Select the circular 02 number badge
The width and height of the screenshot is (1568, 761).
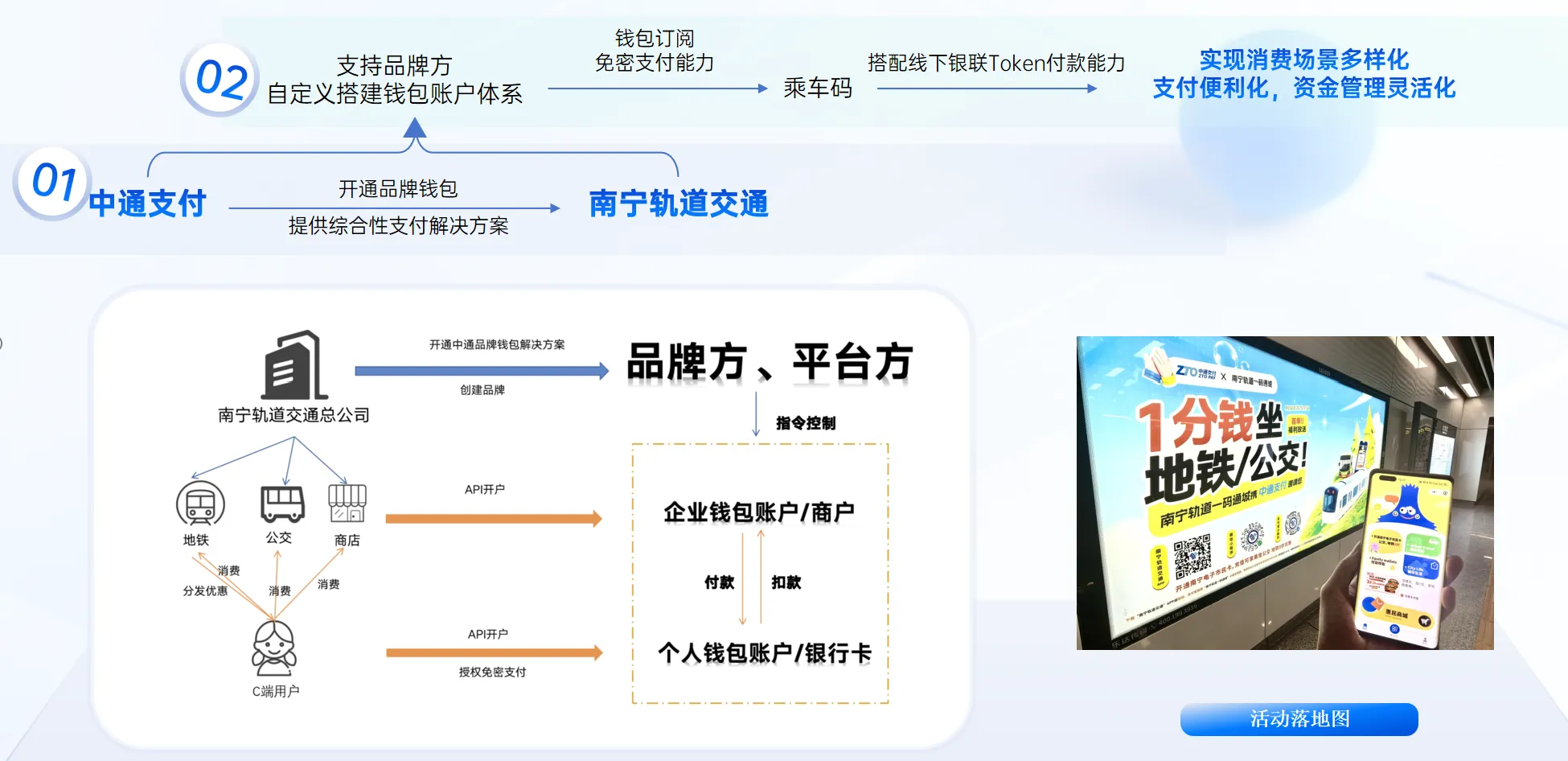220,80
